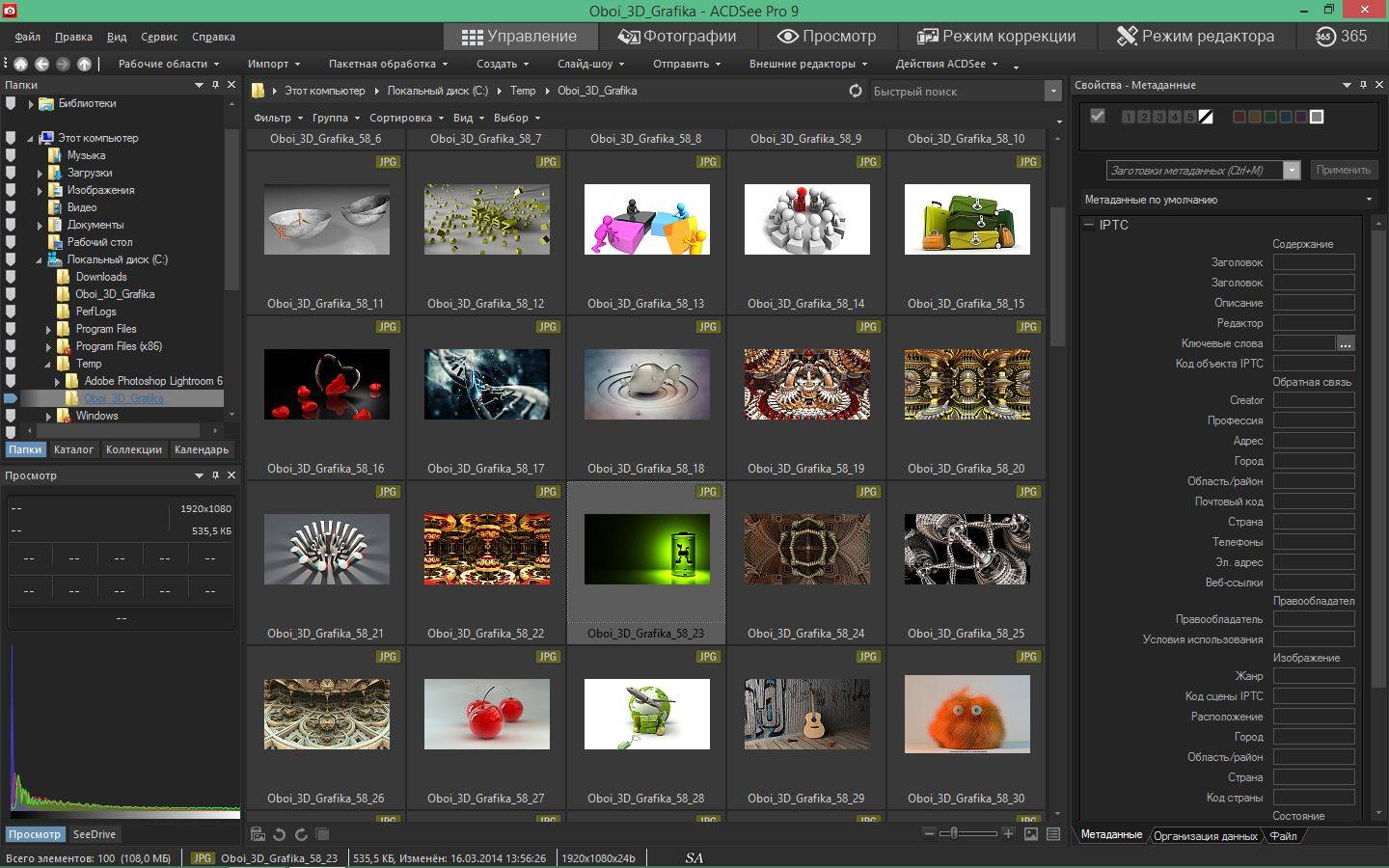Toggle the selection marker for Windows folder
The height and width of the screenshot is (868, 1389).
pyautogui.click(x=11, y=416)
